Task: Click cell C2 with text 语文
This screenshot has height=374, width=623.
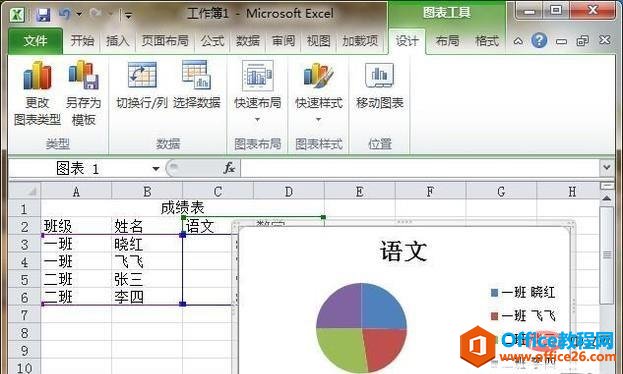Action: tap(207, 226)
